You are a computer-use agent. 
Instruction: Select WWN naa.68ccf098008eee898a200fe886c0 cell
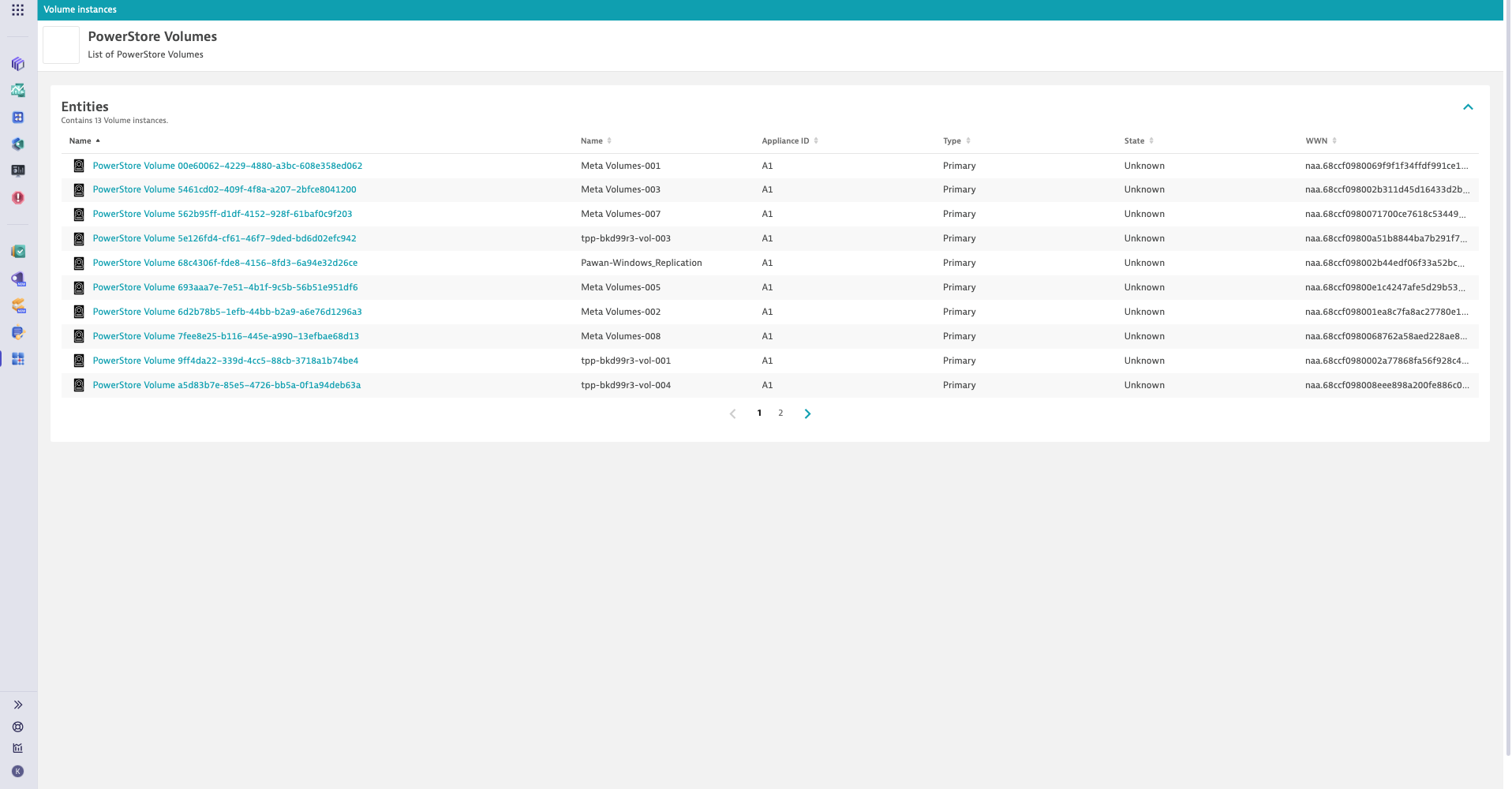1387,385
